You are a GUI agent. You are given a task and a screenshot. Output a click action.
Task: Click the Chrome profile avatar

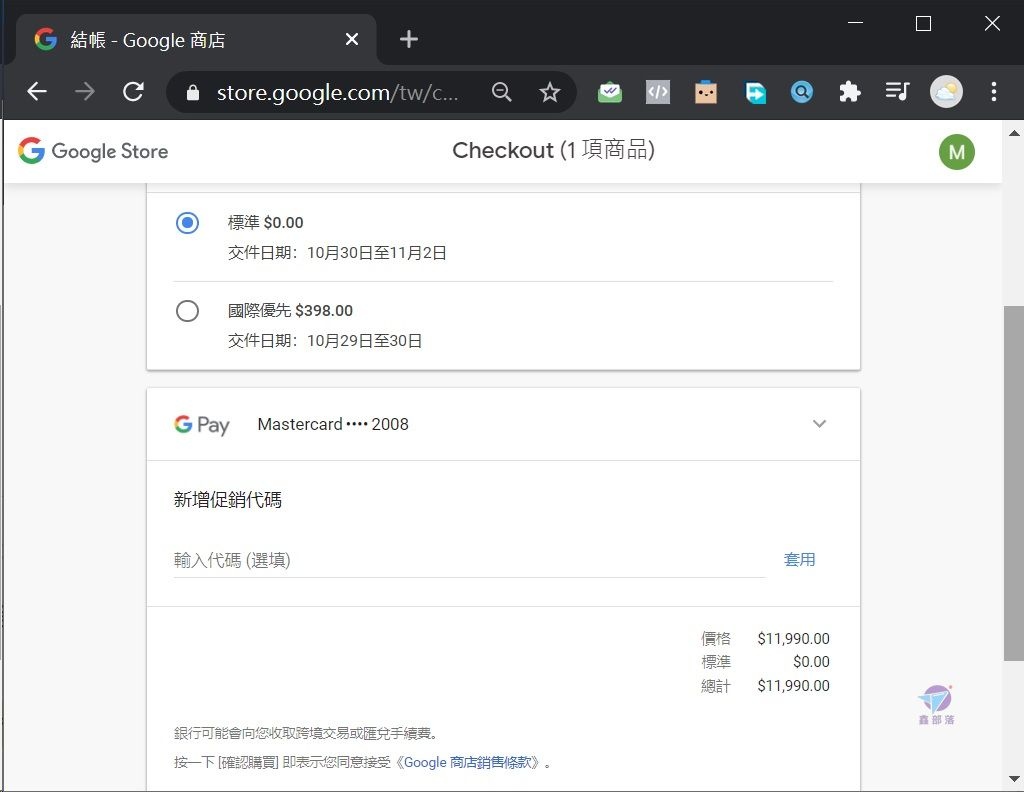pos(946,91)
